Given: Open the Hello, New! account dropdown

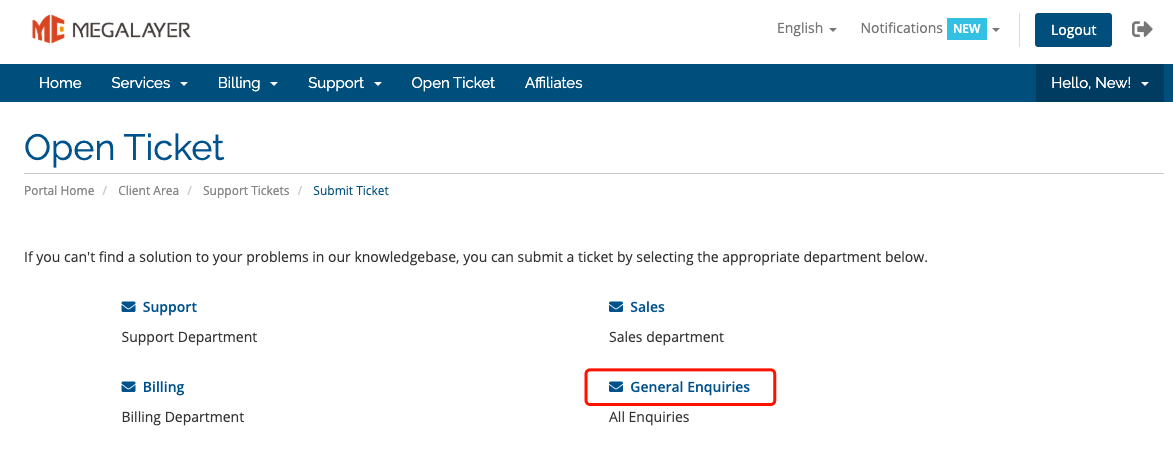Looking at the screenshot, I should pyautogui.click(x=1100, y=83).
